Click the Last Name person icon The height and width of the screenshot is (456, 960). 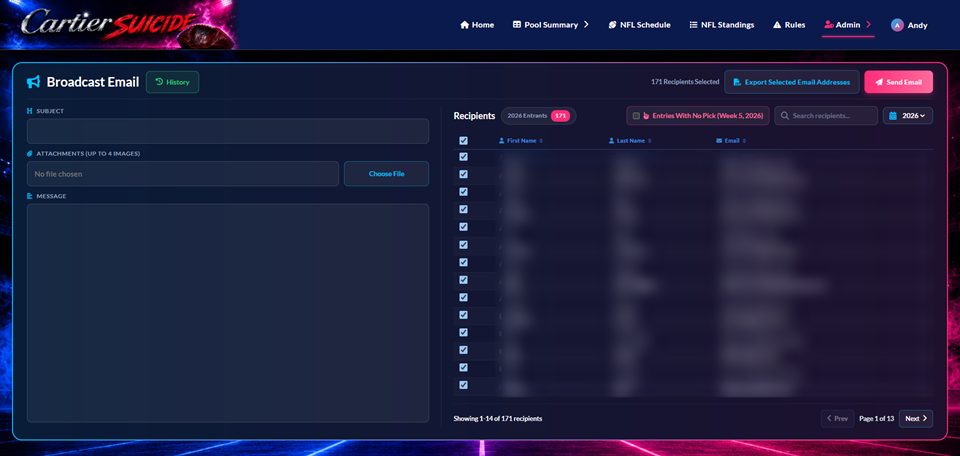[612, 141]
